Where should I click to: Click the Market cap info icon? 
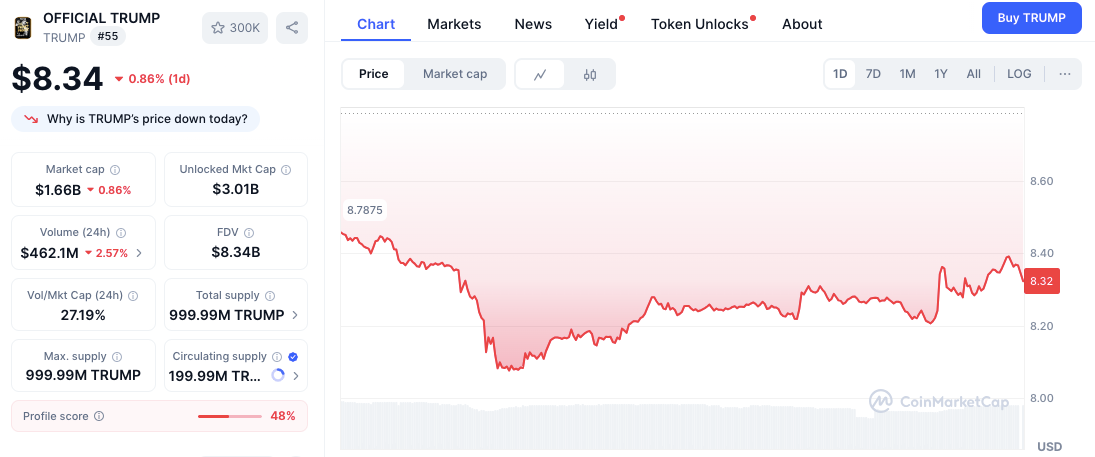(115, 170)
